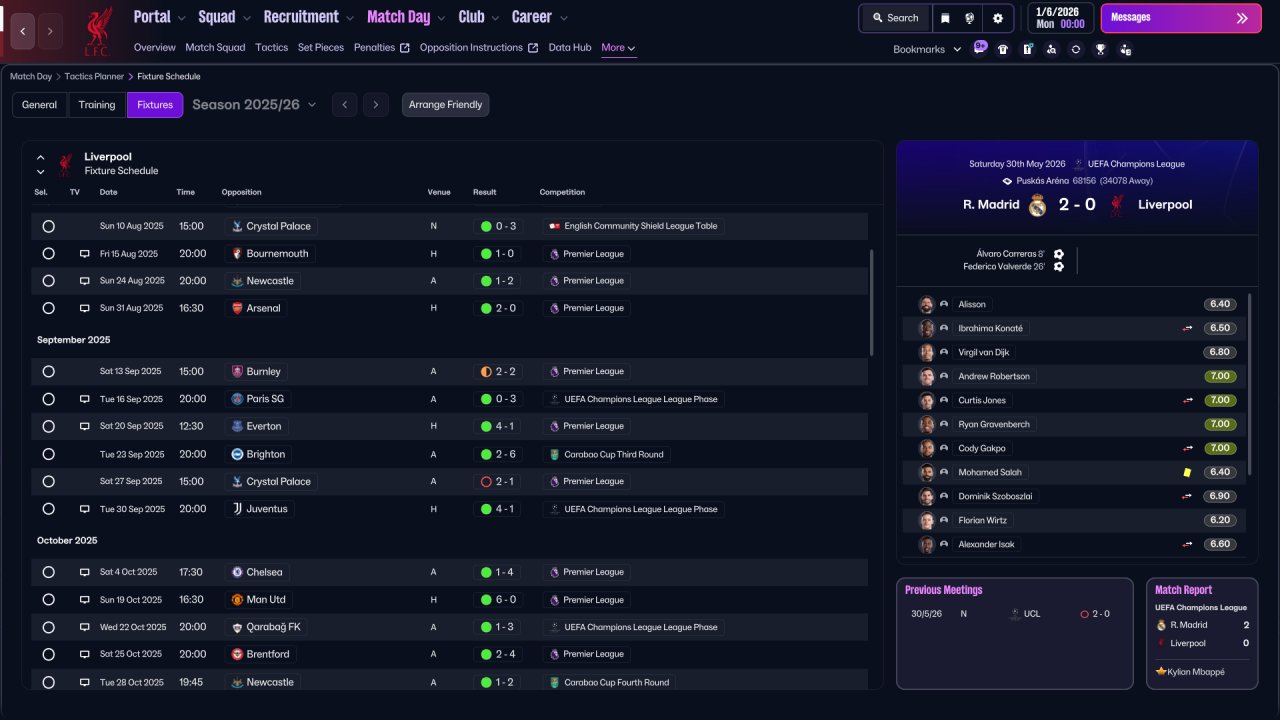The width and height of the screenshot is (1280, 720).
Task: Select the Man Utd fixture radio button
Action: click(48, 600)
